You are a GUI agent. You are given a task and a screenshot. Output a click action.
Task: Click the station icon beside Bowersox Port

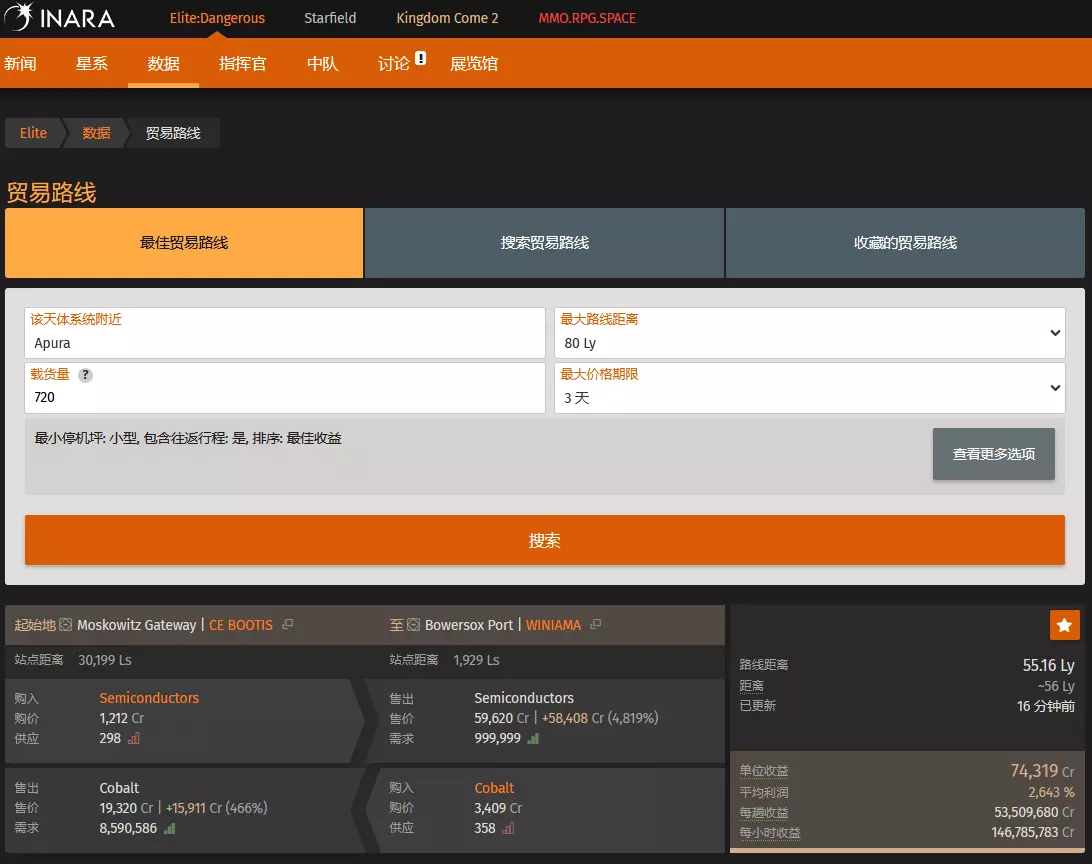coord(413,625)
